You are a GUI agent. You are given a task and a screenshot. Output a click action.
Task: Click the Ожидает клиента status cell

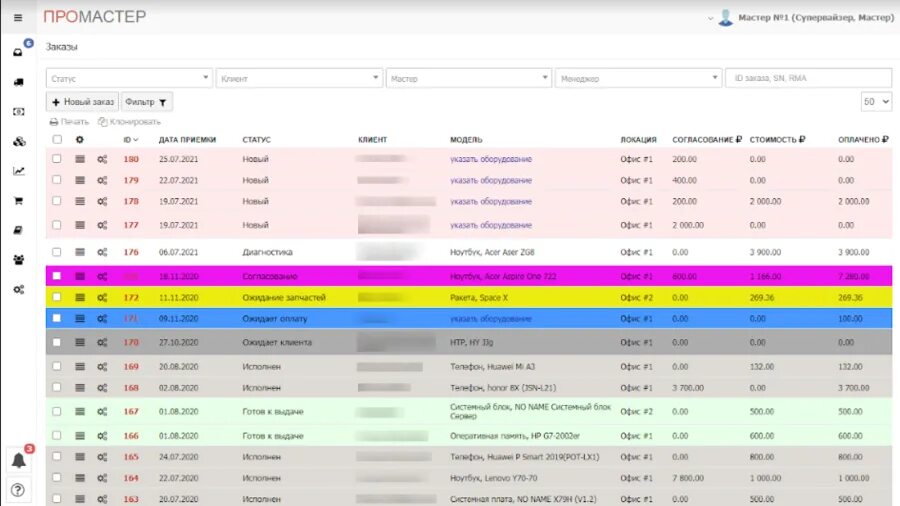(x=277, y=342)
